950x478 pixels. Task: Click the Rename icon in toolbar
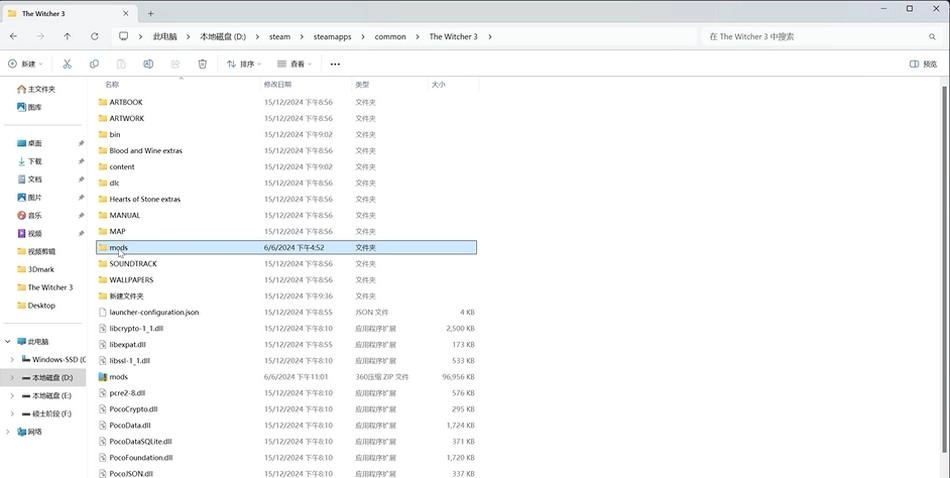coord(148,64)
